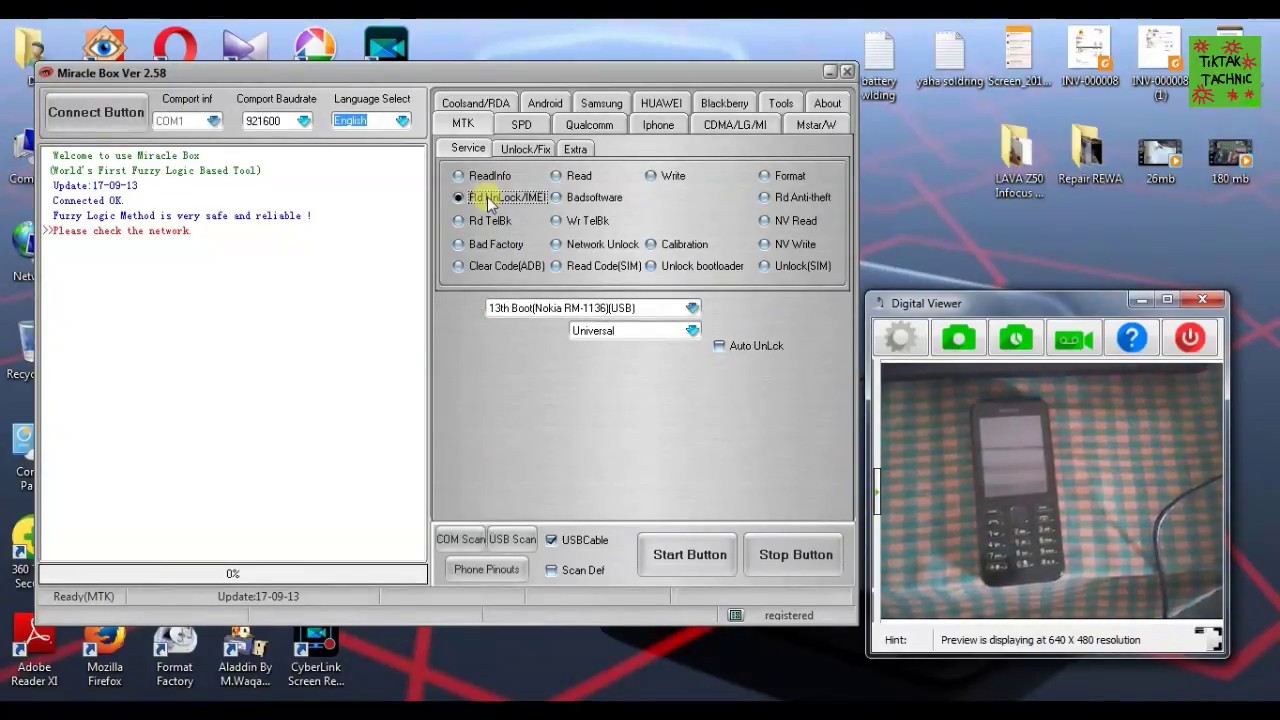Click the 0% progress bar
The image size is (1280, 720).
coord(233,574)
